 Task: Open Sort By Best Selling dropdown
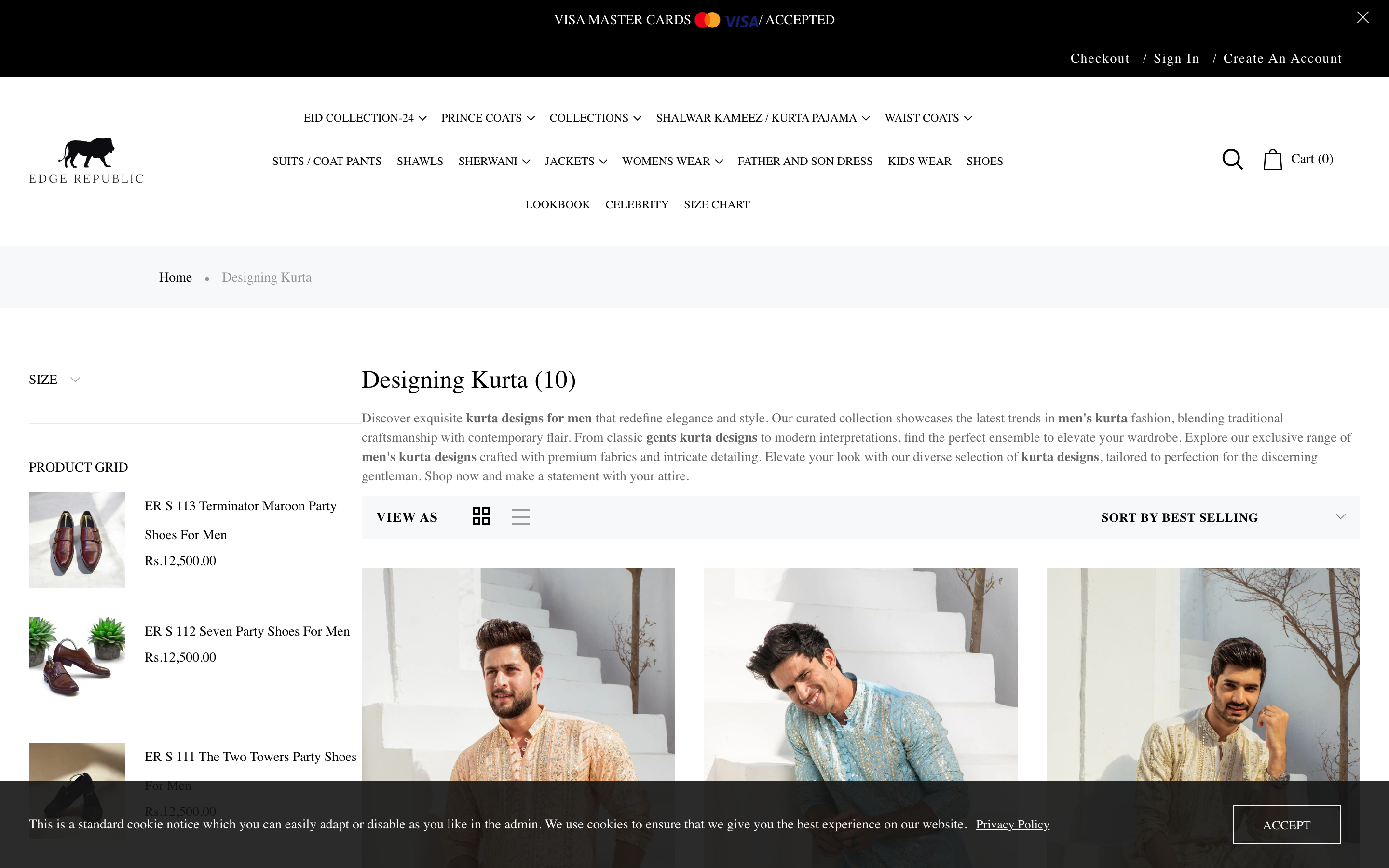(1223, 517)
